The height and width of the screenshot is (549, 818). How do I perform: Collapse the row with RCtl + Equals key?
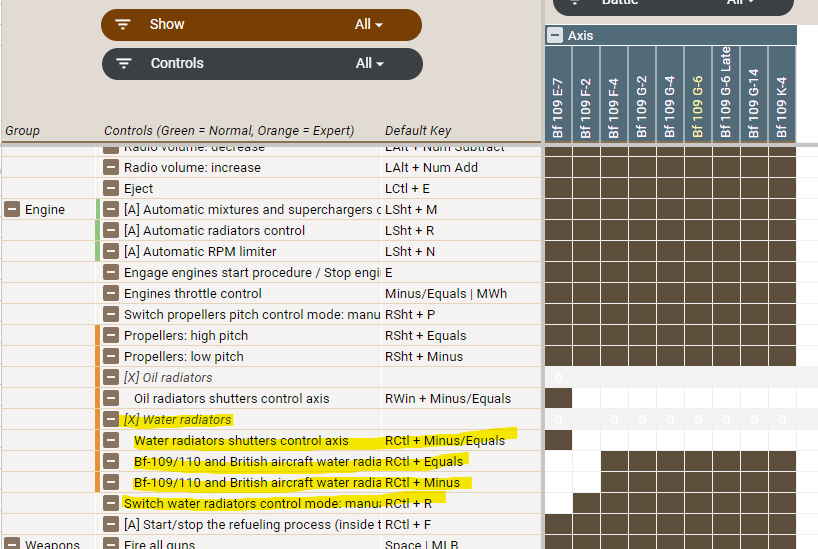tap(111, 461)
